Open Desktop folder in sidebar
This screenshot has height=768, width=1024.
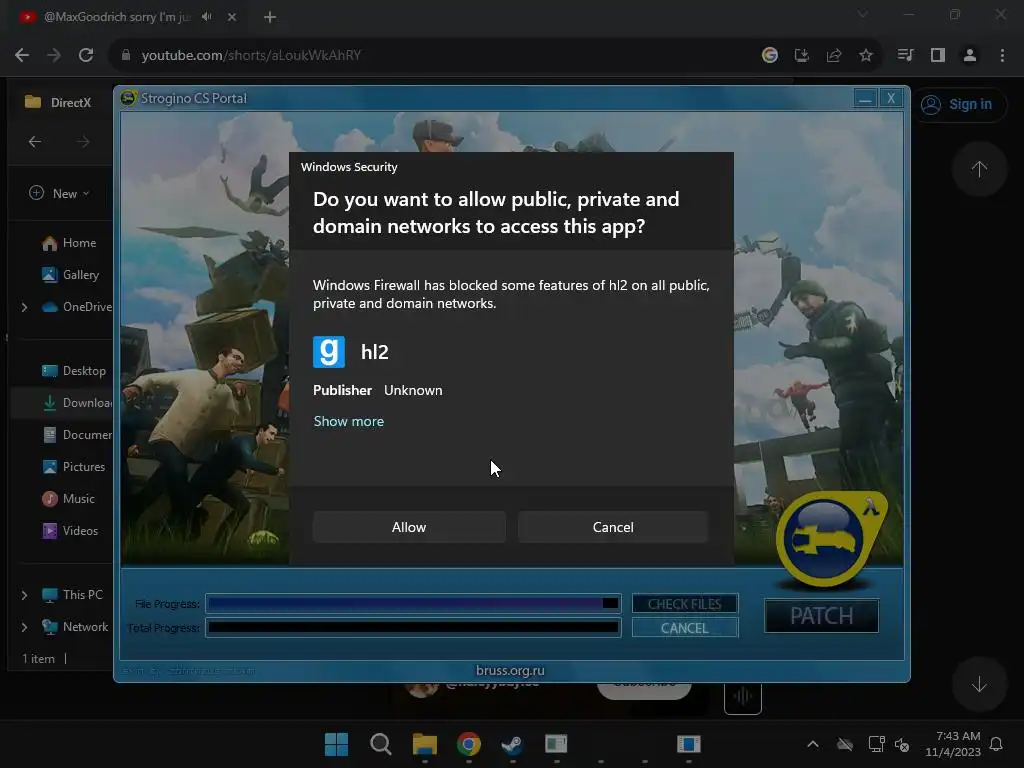[x=73, y=371]
